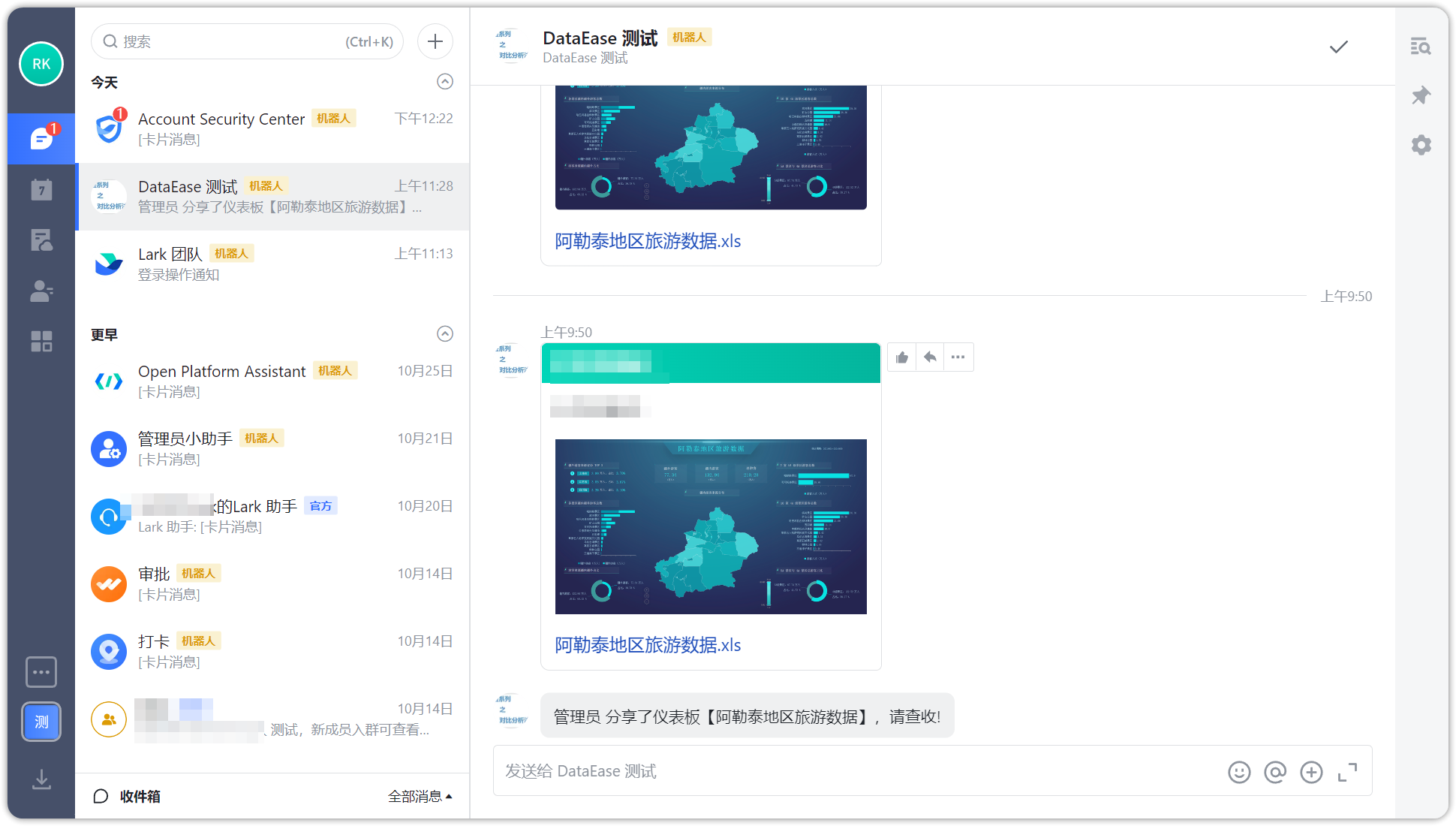Open message more options ellipsis
Screen dimensions: 1456x826
pos(958,357)
